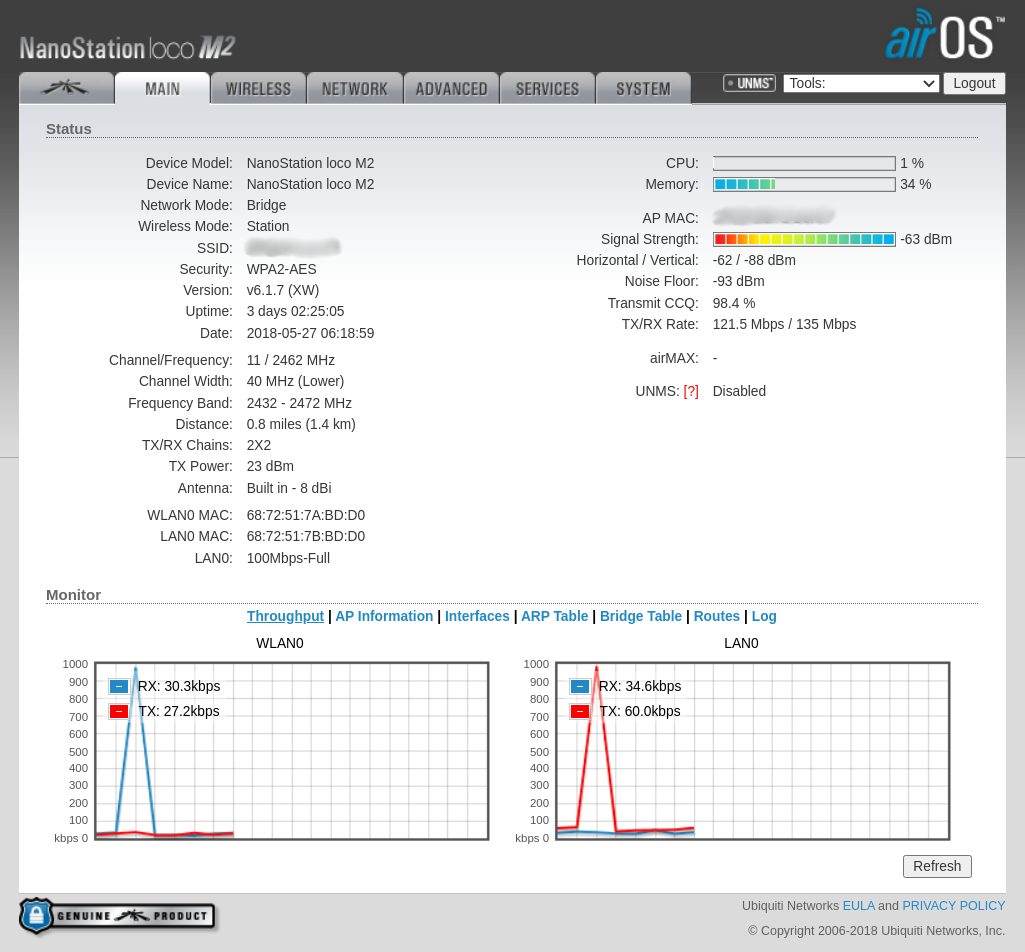Click the Refresh button
Viewport: 1025px width, 952px height.
(x=936, y=866)
